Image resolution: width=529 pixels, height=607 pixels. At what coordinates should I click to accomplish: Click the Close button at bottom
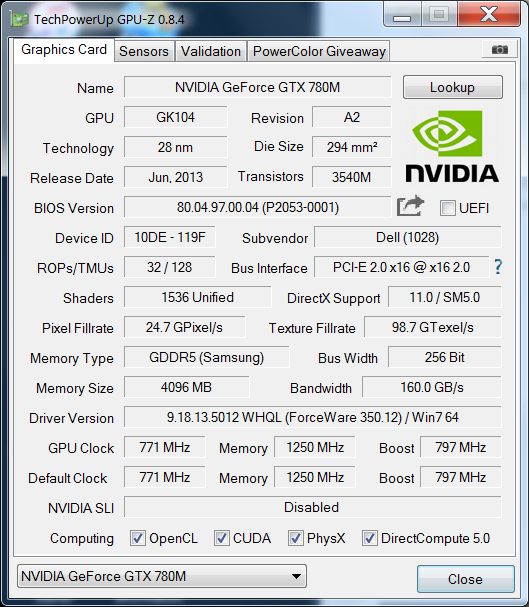pyautogui.click(x=466, y=579)
